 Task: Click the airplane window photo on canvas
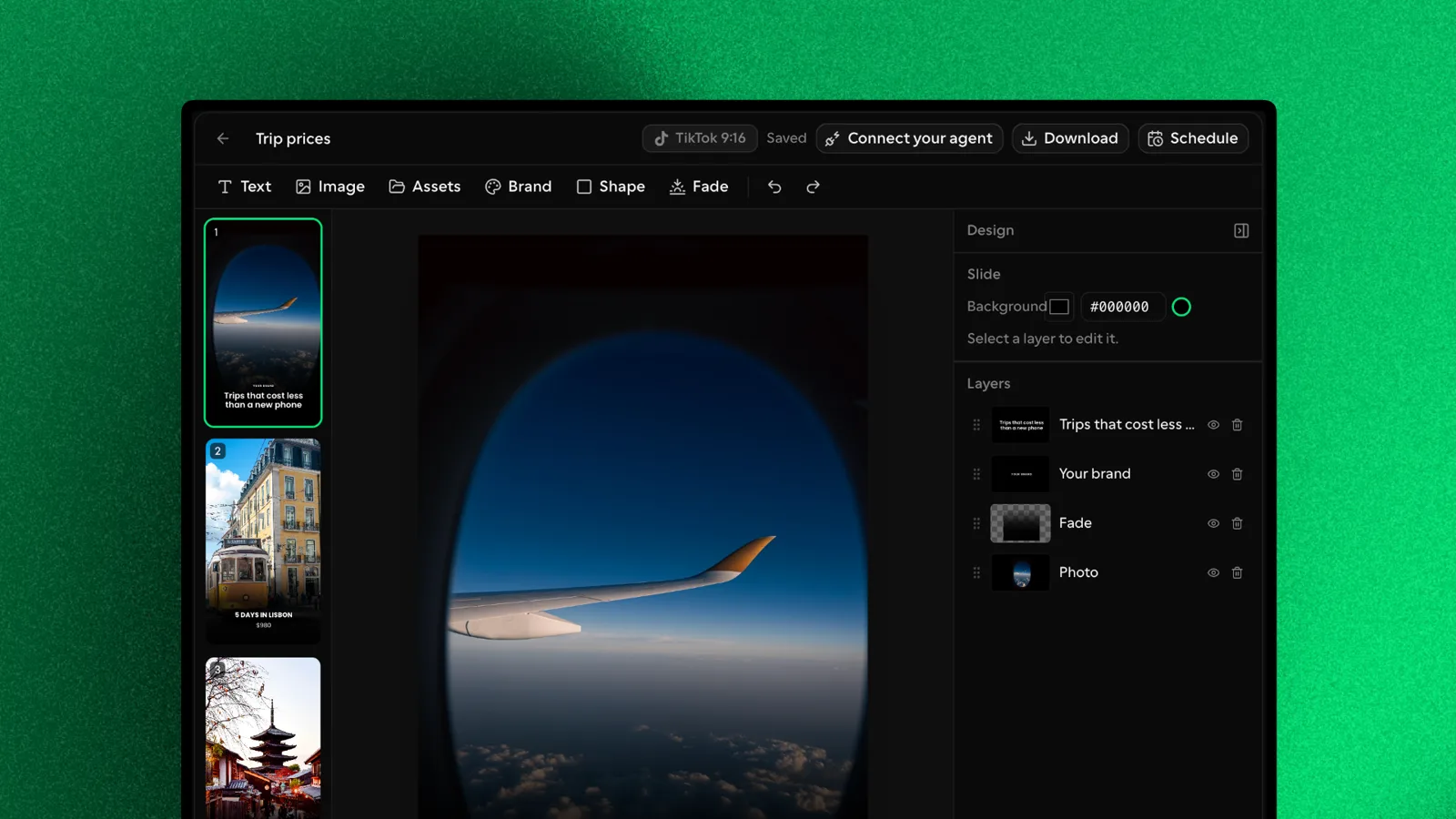tap(642, 528)
